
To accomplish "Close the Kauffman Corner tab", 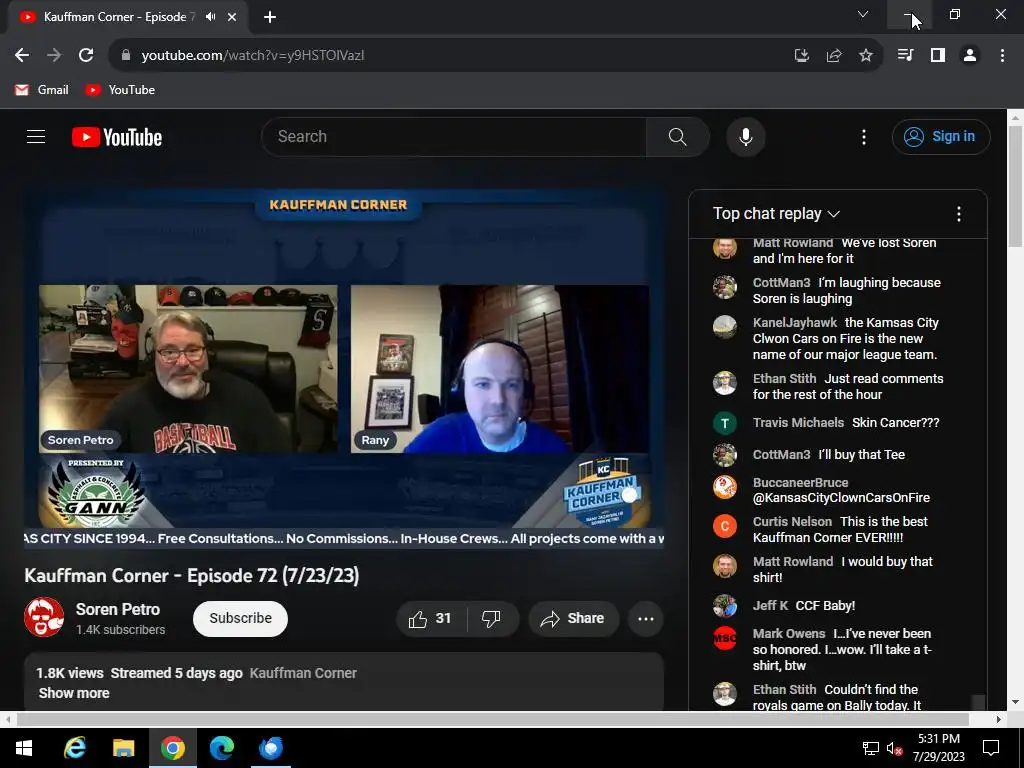I will [232, 17].
